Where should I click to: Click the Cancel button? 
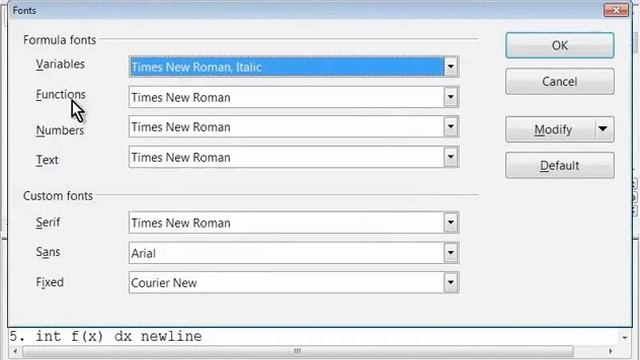[560, 82]
